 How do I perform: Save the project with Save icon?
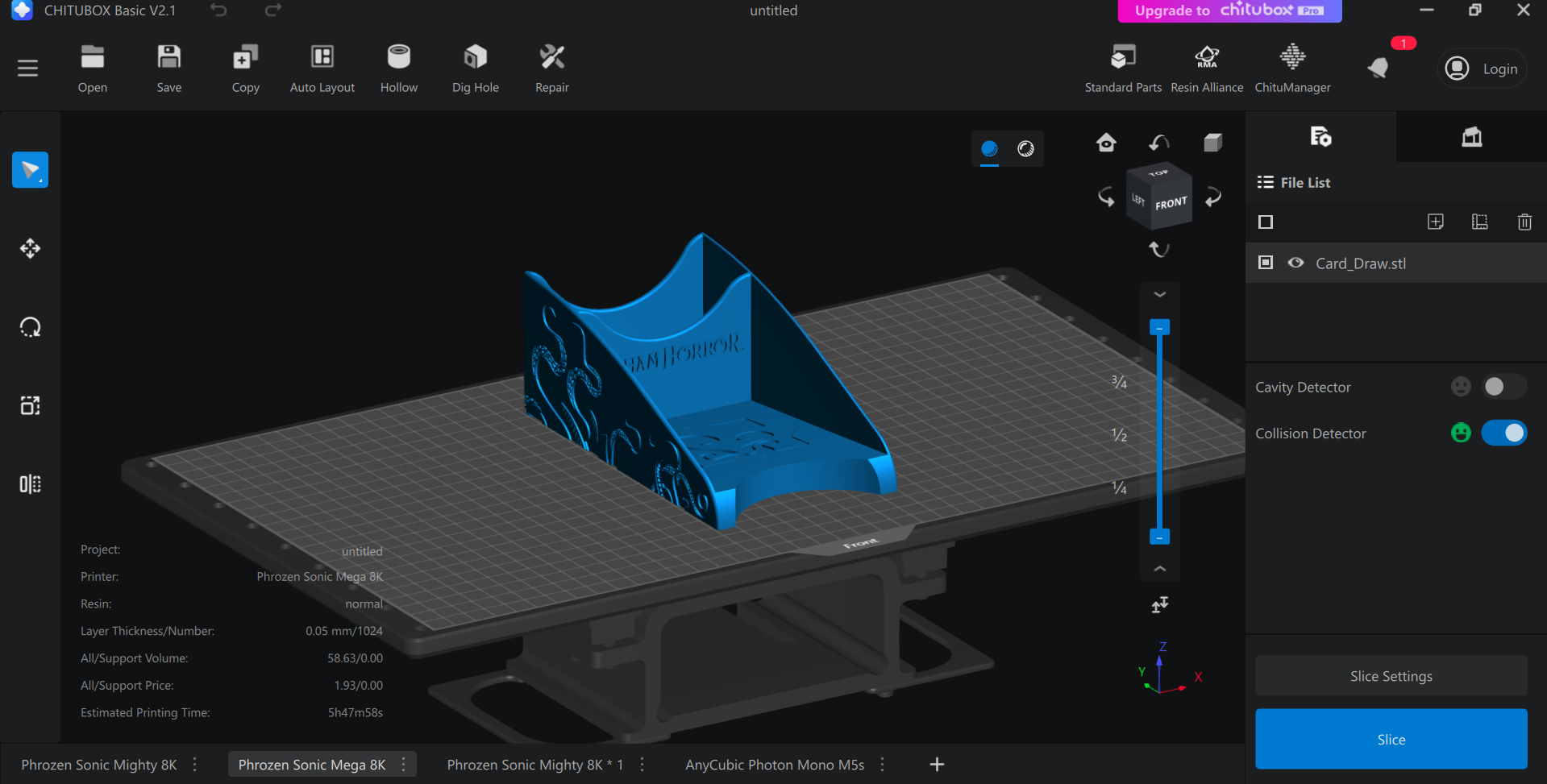point(169,68)
